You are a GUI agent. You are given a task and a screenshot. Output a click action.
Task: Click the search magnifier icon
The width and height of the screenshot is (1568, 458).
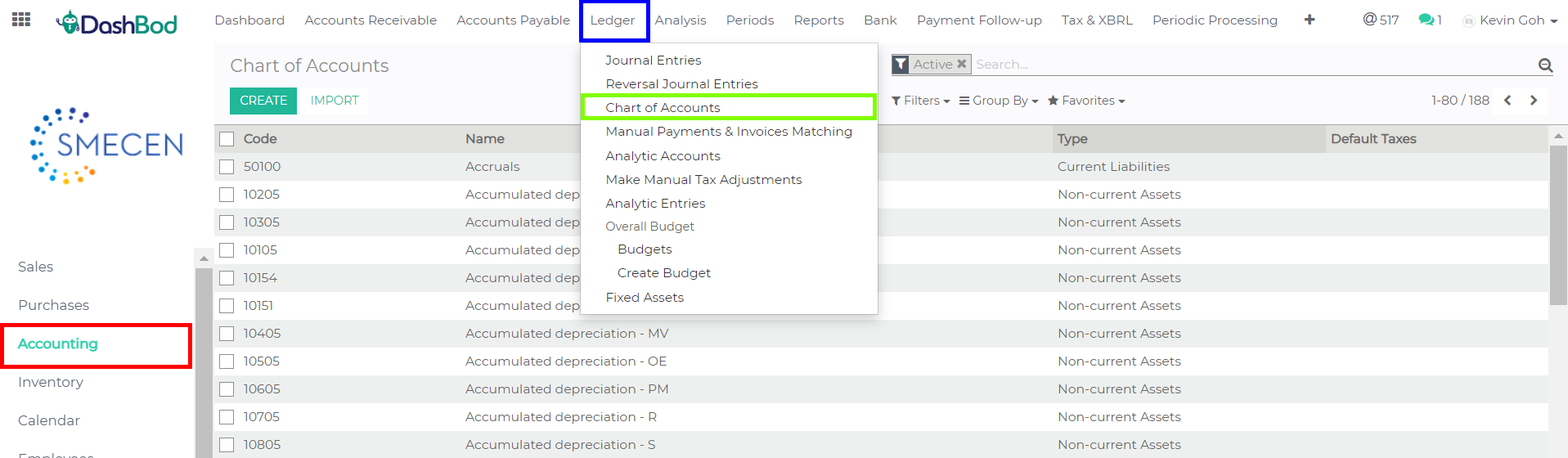point(1545,65)
